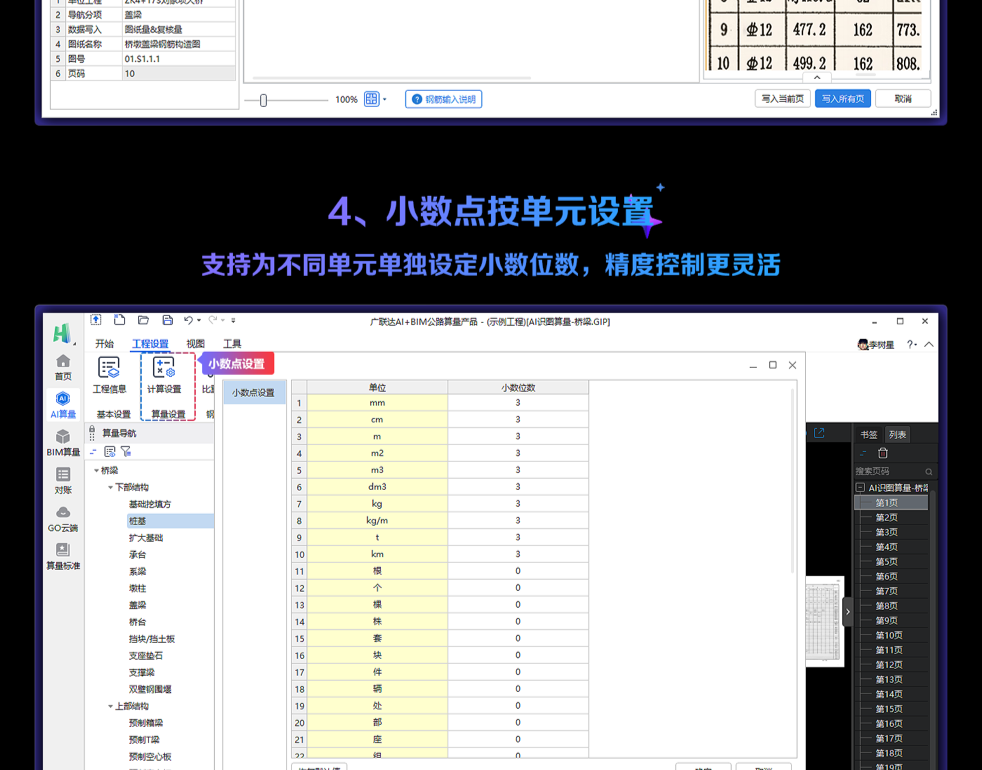Click the pop-out external link icon
This screenshot has height=770, width=982.
pos(819,433)
